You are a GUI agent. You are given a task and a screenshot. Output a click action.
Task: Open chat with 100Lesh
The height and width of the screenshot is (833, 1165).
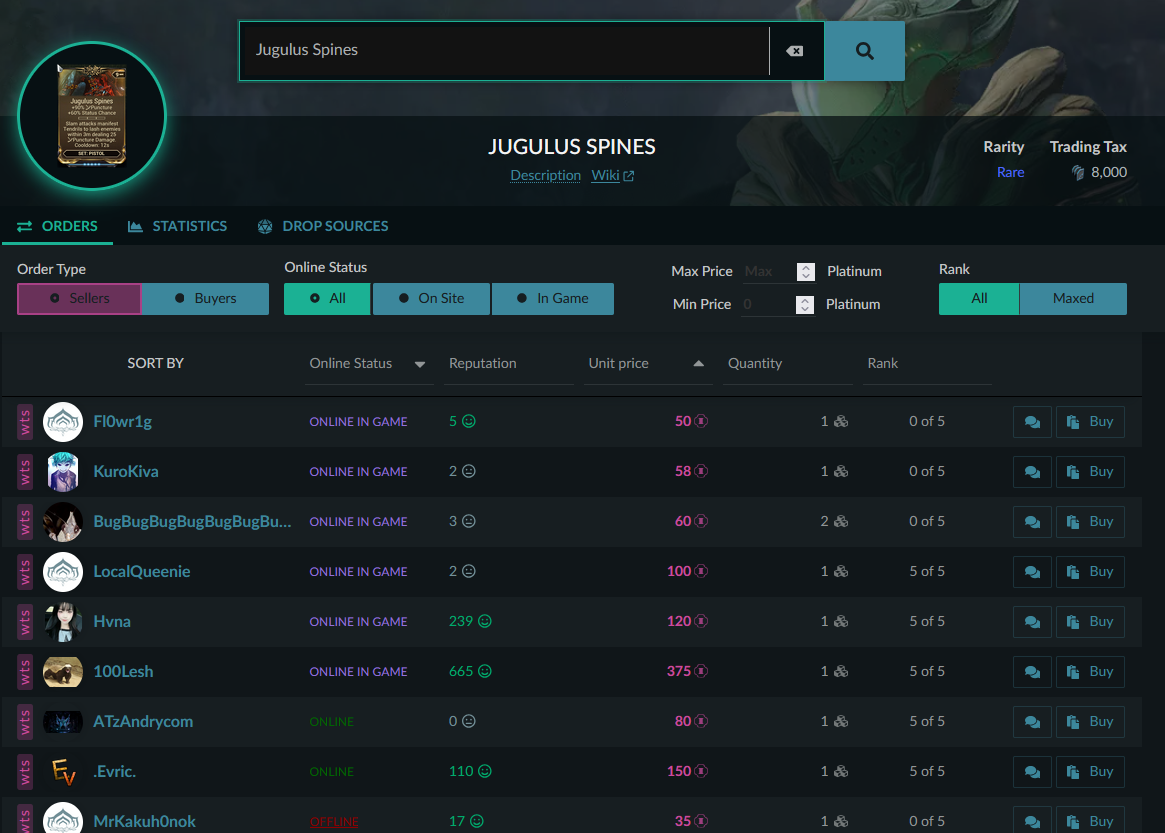coord(1032,671)
